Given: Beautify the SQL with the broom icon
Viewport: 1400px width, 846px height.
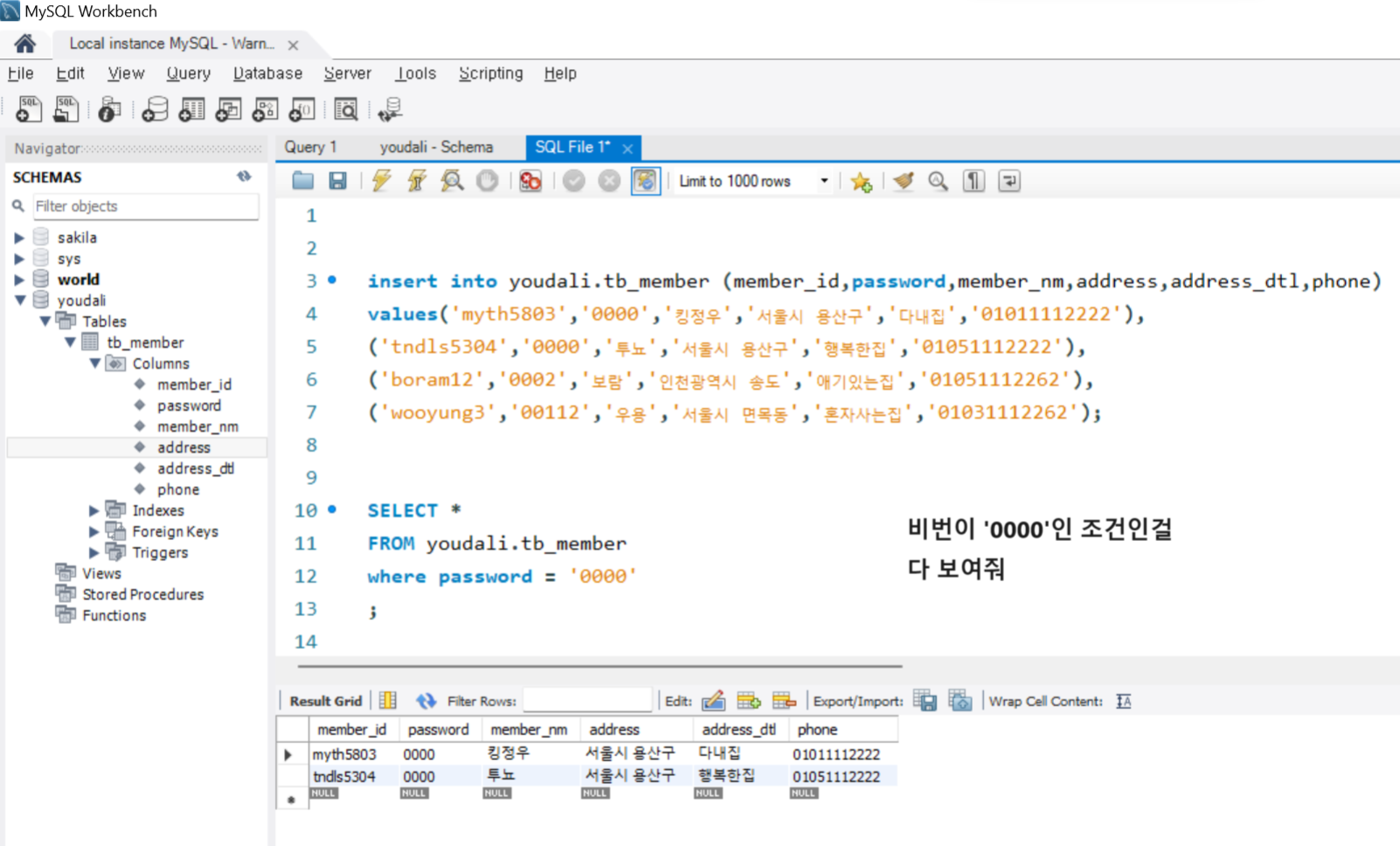Looking at the screenshot, I should click(904, 181).
